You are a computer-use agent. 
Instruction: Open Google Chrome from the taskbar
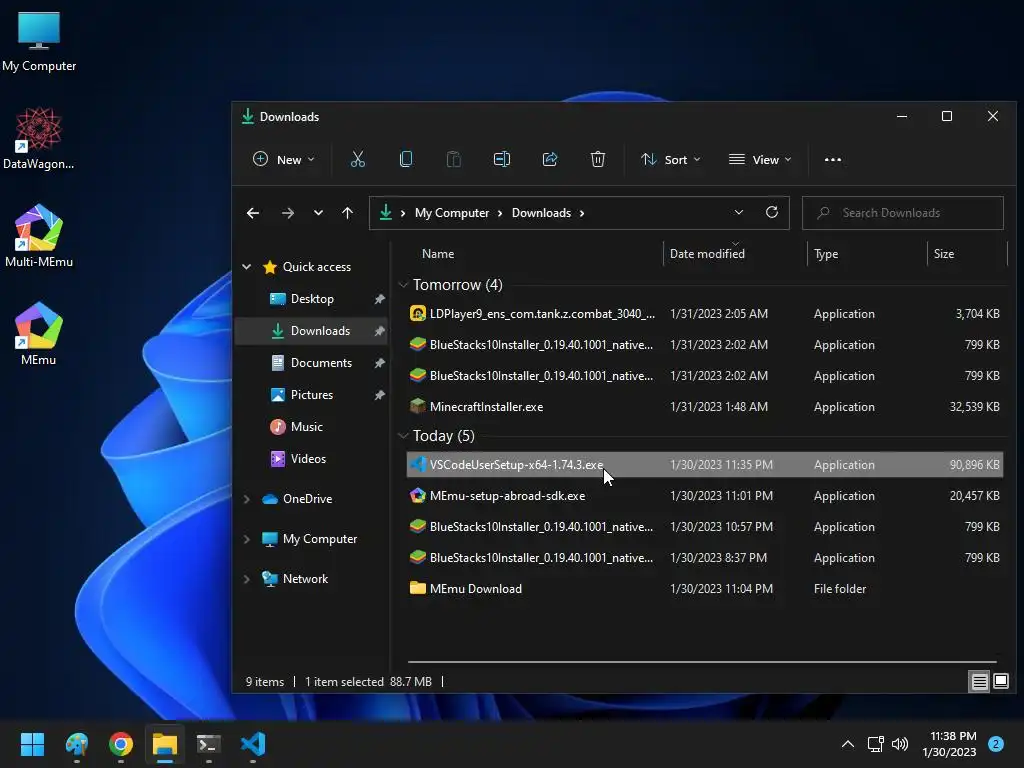point(121,744)
